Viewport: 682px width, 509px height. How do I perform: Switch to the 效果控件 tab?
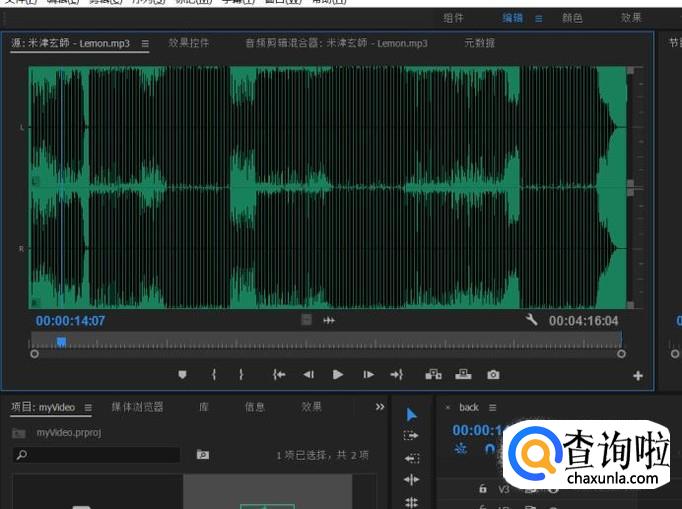[x=189, y=44]
